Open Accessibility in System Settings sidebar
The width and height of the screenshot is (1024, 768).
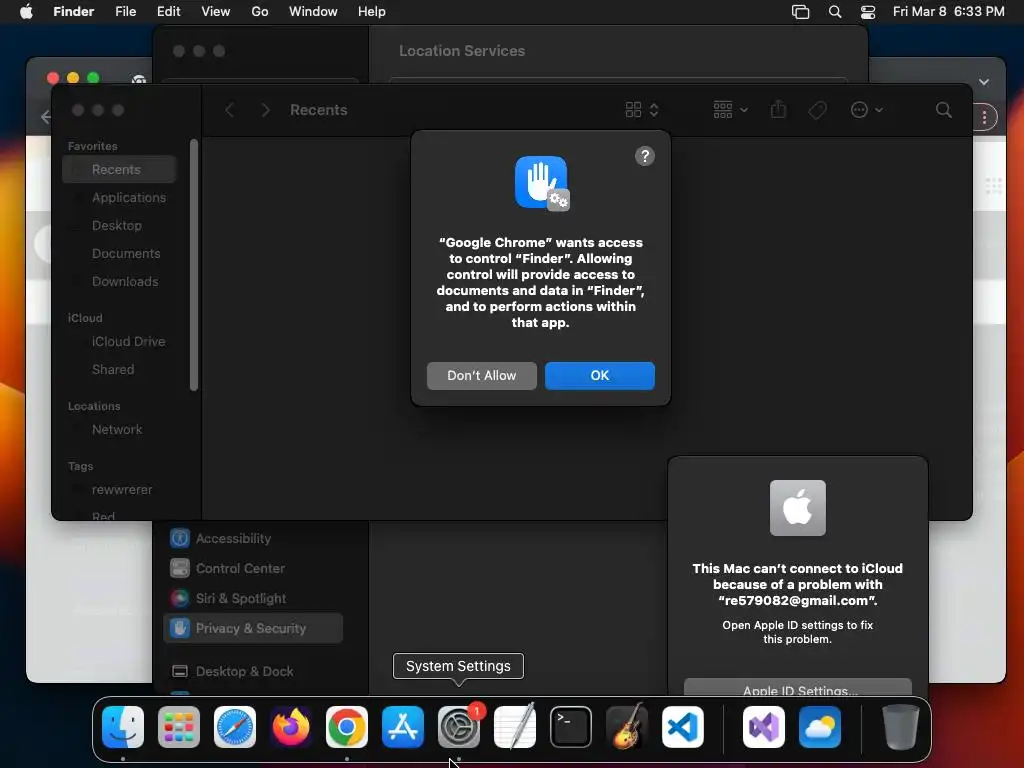pos(253,538)
